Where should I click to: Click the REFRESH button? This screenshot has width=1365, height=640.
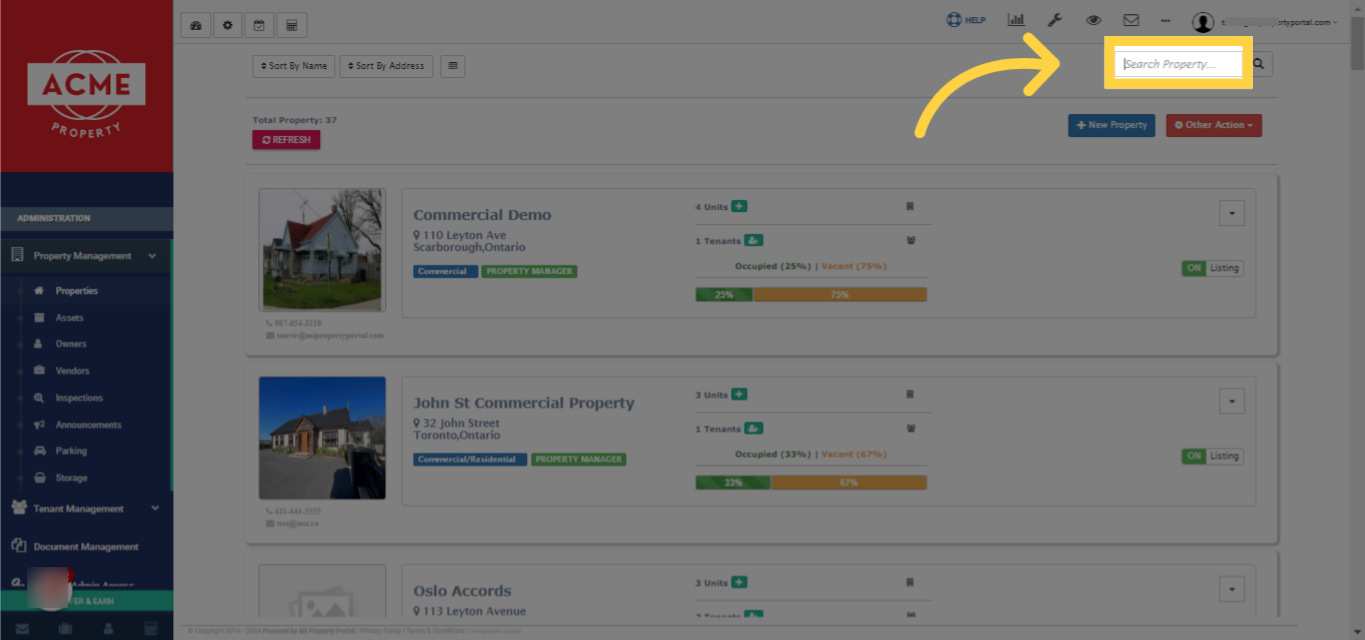point(286,140)
